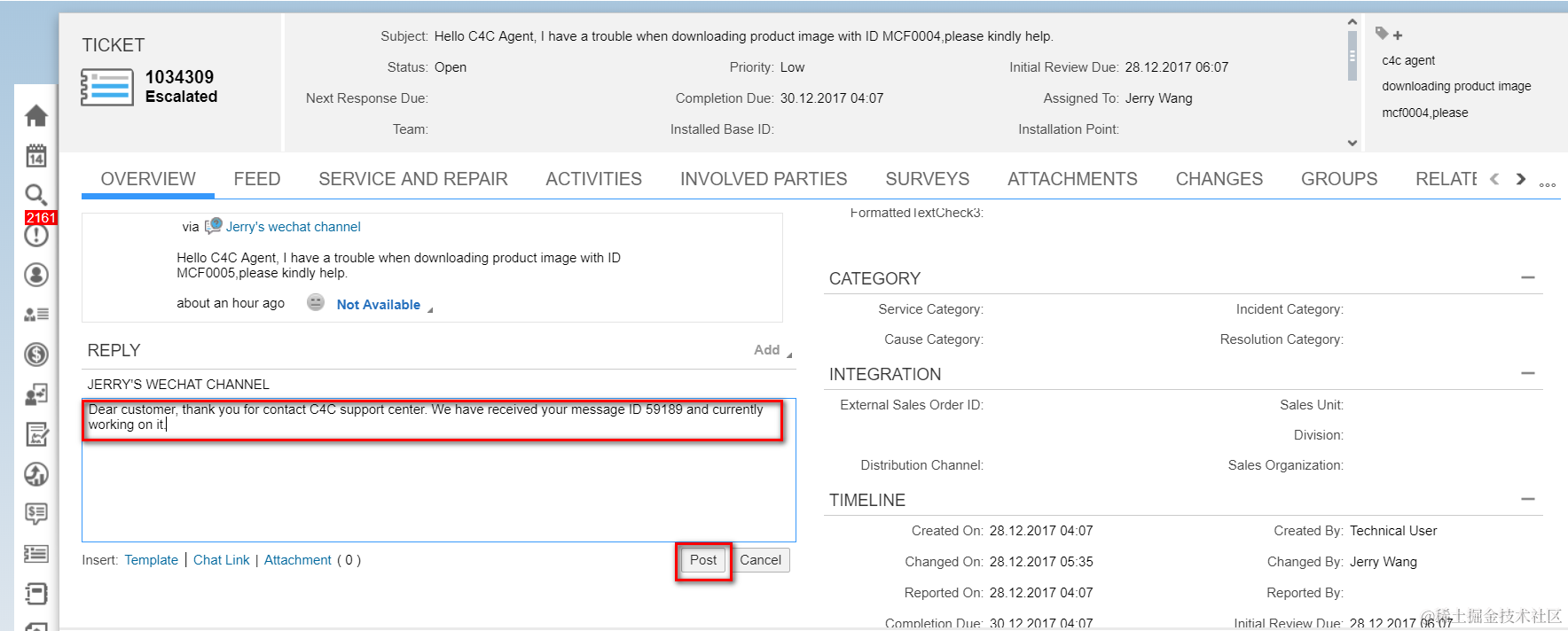The width and height of the screenshot is (1568, 631).
Task: Open the ticket list icon in sidebar
Action: pyautogui.click(x=36, y=554)
